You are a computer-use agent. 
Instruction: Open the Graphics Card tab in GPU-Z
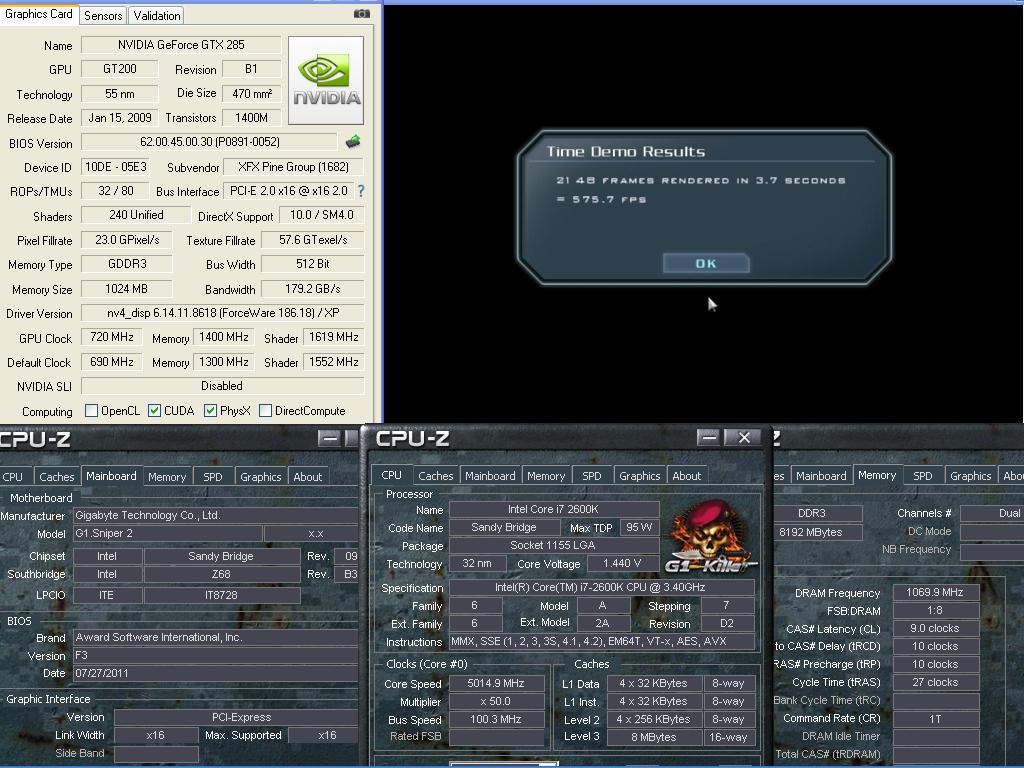point(39,14)
